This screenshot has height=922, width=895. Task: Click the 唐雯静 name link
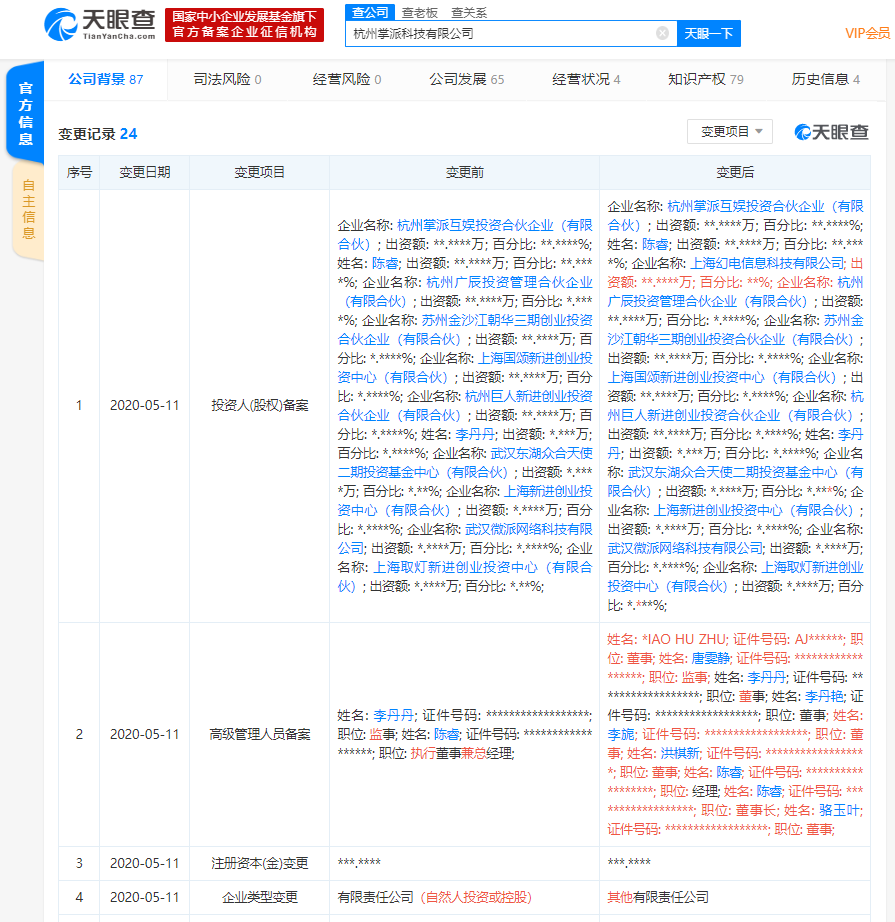(710, 659)
